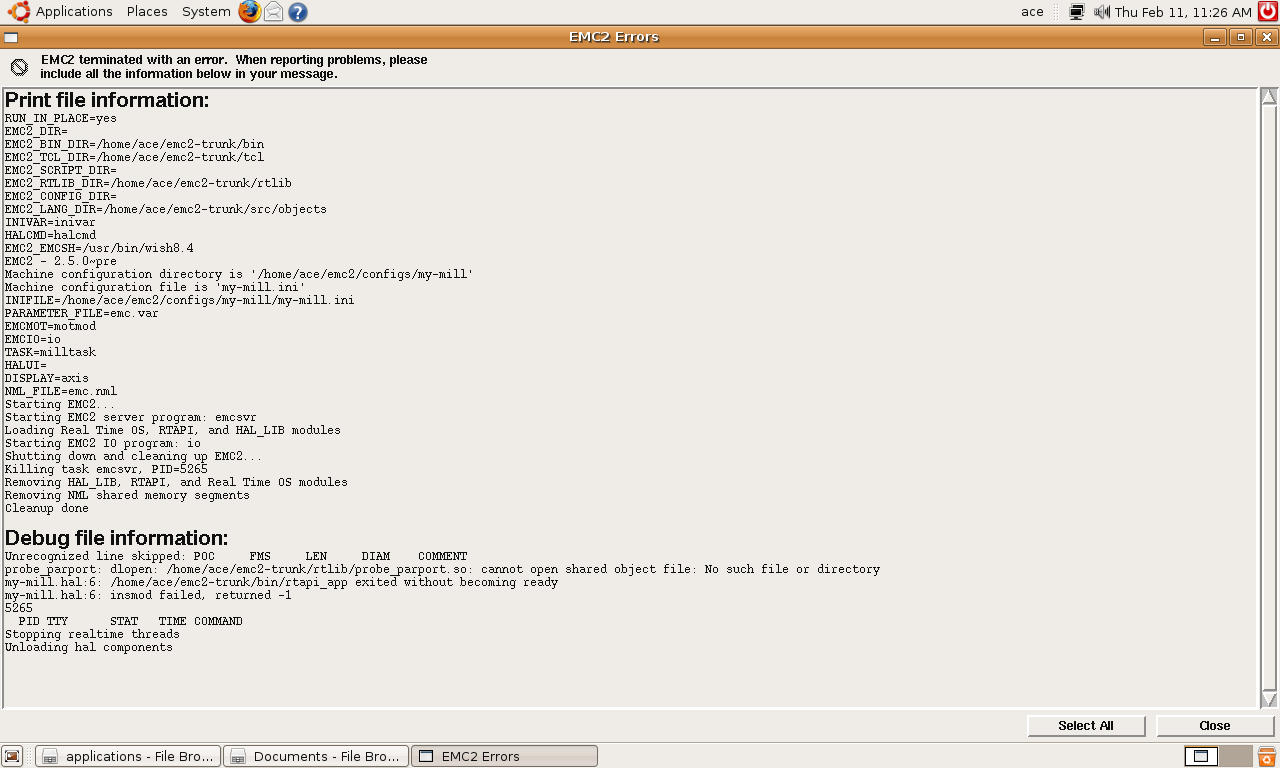Open the Places menu
Screen dimensions: 1280x768
pyautogui.click(x=147, y=12)
